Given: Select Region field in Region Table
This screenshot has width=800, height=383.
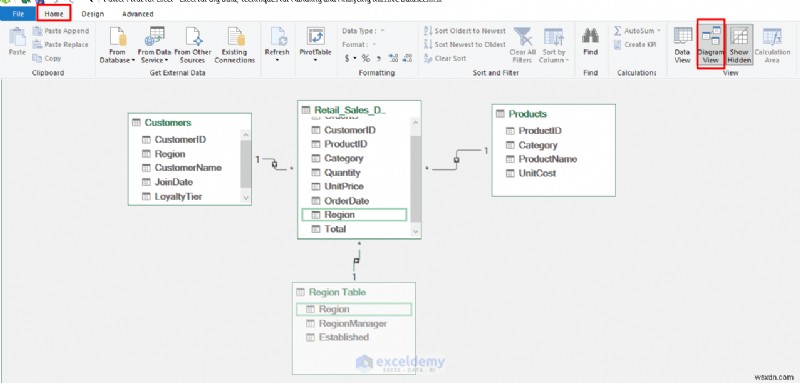Looking at the screenshot, I should point(354,309).
